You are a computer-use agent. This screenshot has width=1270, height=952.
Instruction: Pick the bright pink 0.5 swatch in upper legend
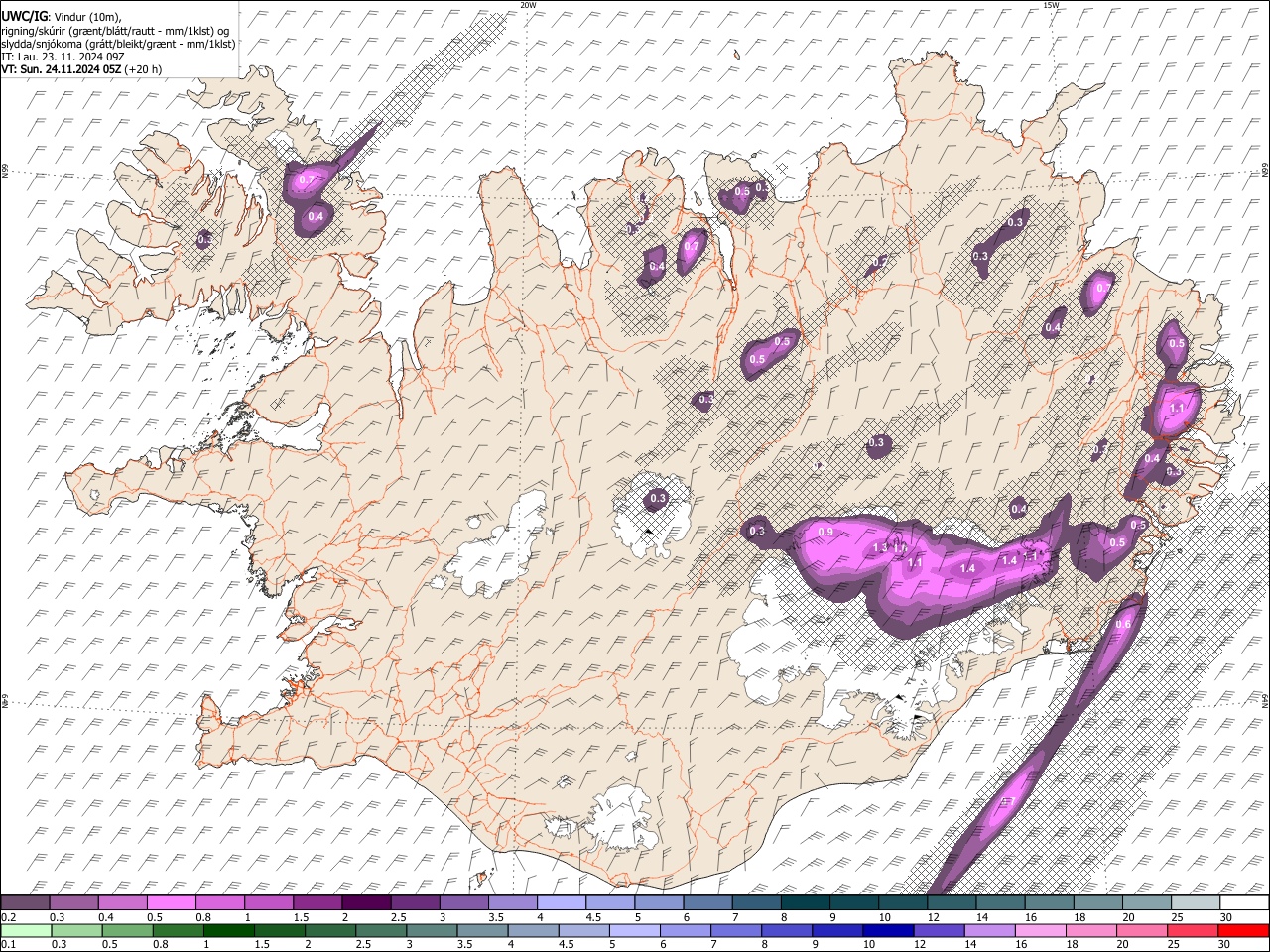click(x=171, y=903)
